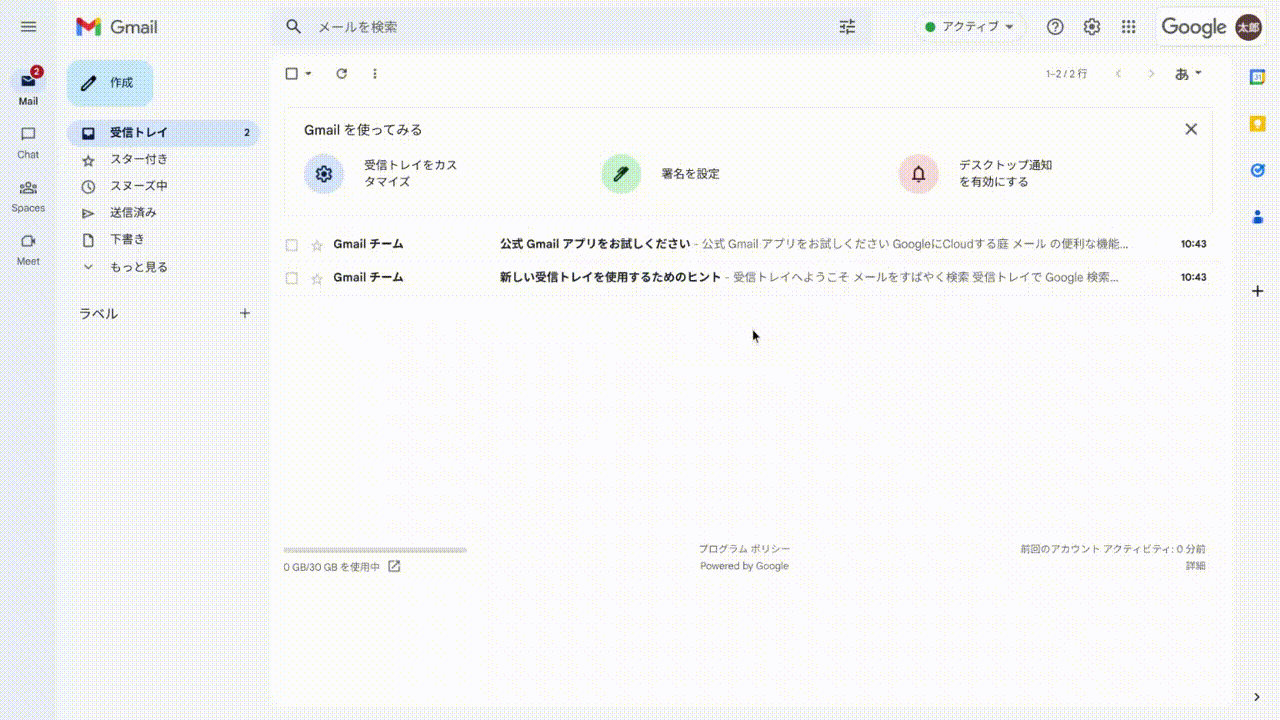Open the 受信トレイ folder
Image resolution: width=1280 pixels, height=720 pixels.
(164, 133)
